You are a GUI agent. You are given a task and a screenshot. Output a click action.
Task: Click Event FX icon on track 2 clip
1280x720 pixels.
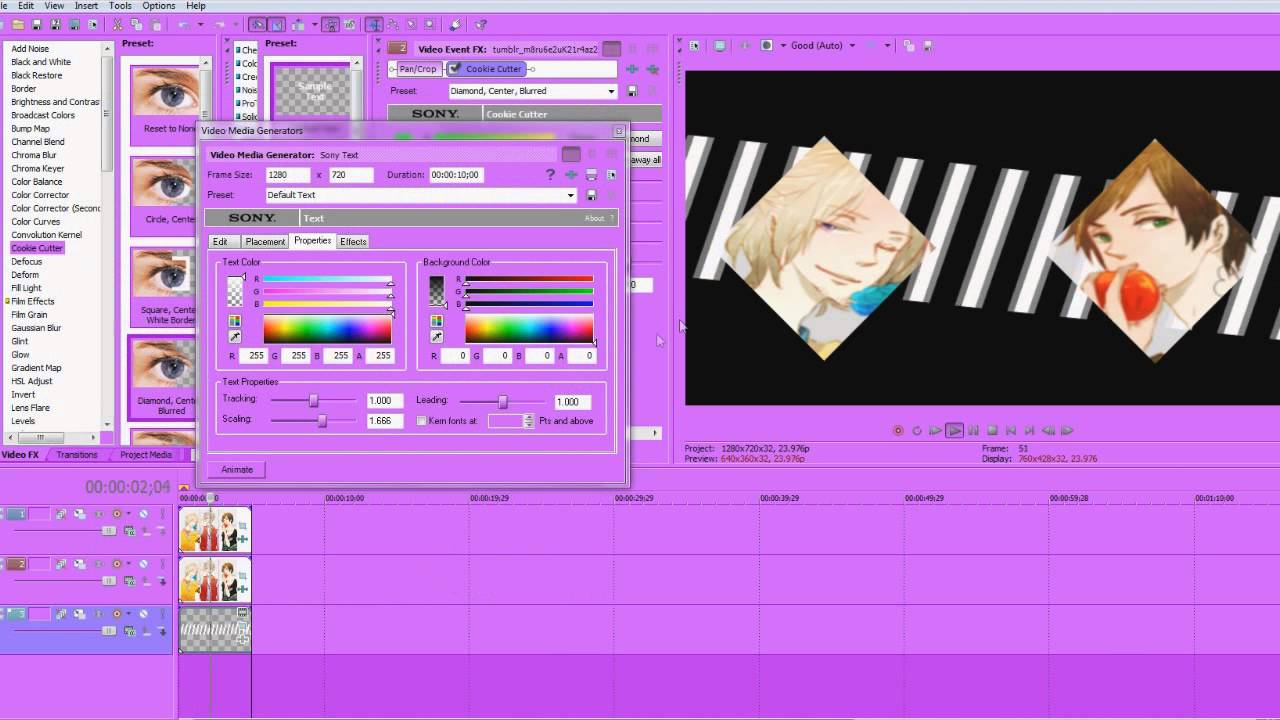(x=243, y=589)
